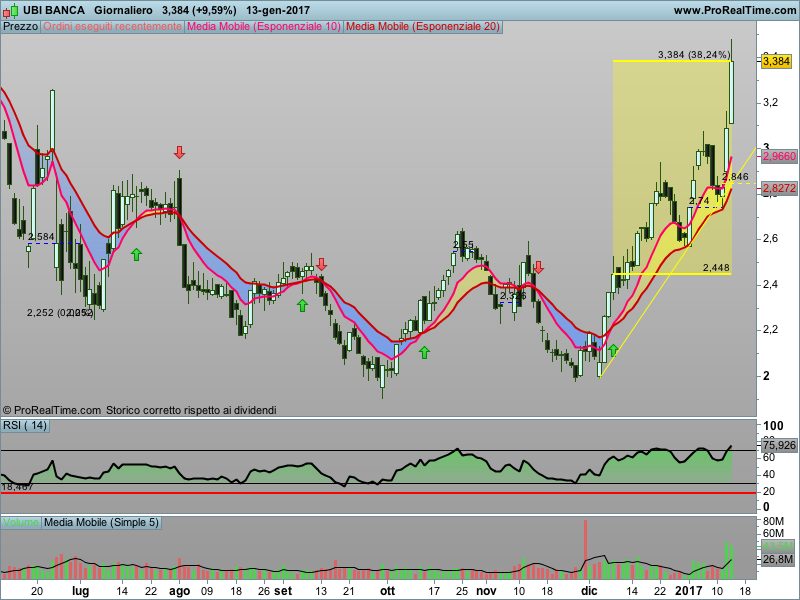This screenshot has width=800, height=600.
Task: Click the 2,448 level label
Action: [716, 267]
